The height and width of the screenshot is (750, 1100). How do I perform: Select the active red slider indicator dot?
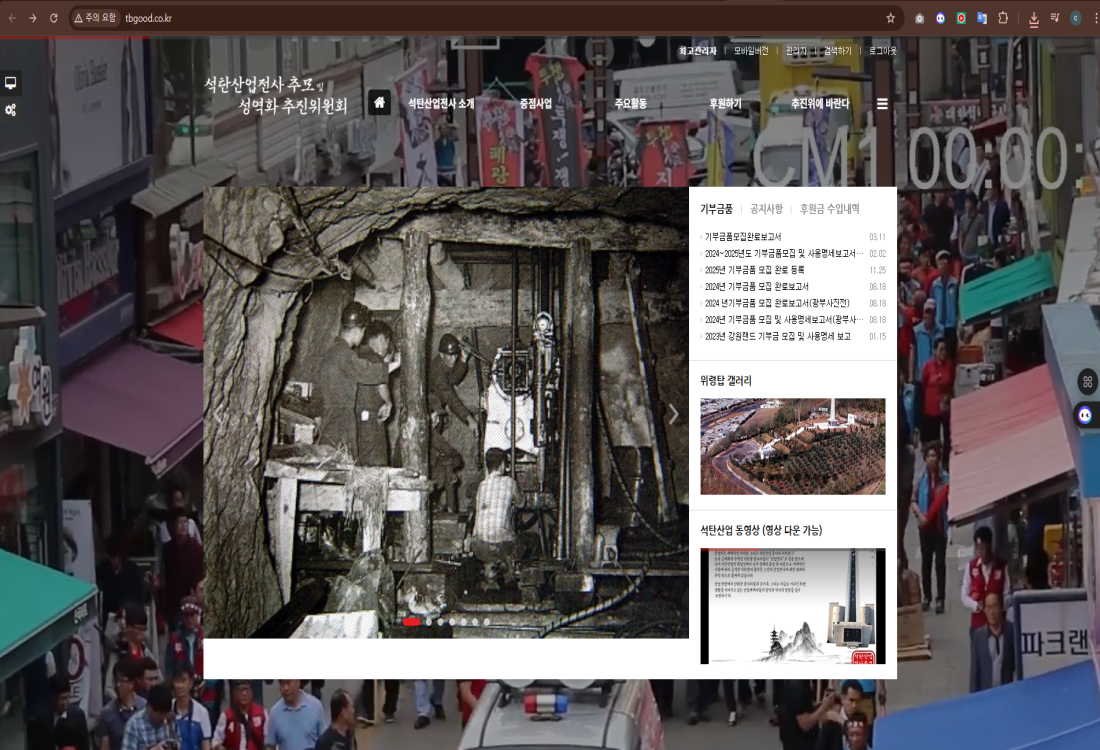(411, 622)
